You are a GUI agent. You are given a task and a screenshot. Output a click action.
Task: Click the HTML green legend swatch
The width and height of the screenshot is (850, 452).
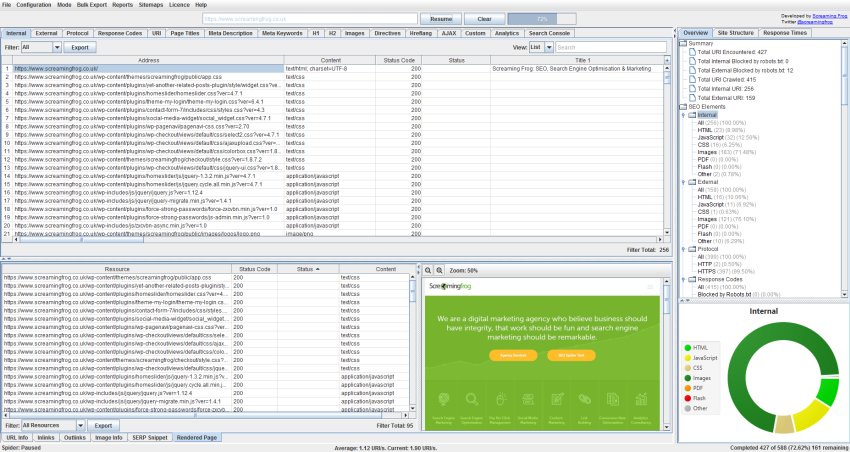click(687, 347)
